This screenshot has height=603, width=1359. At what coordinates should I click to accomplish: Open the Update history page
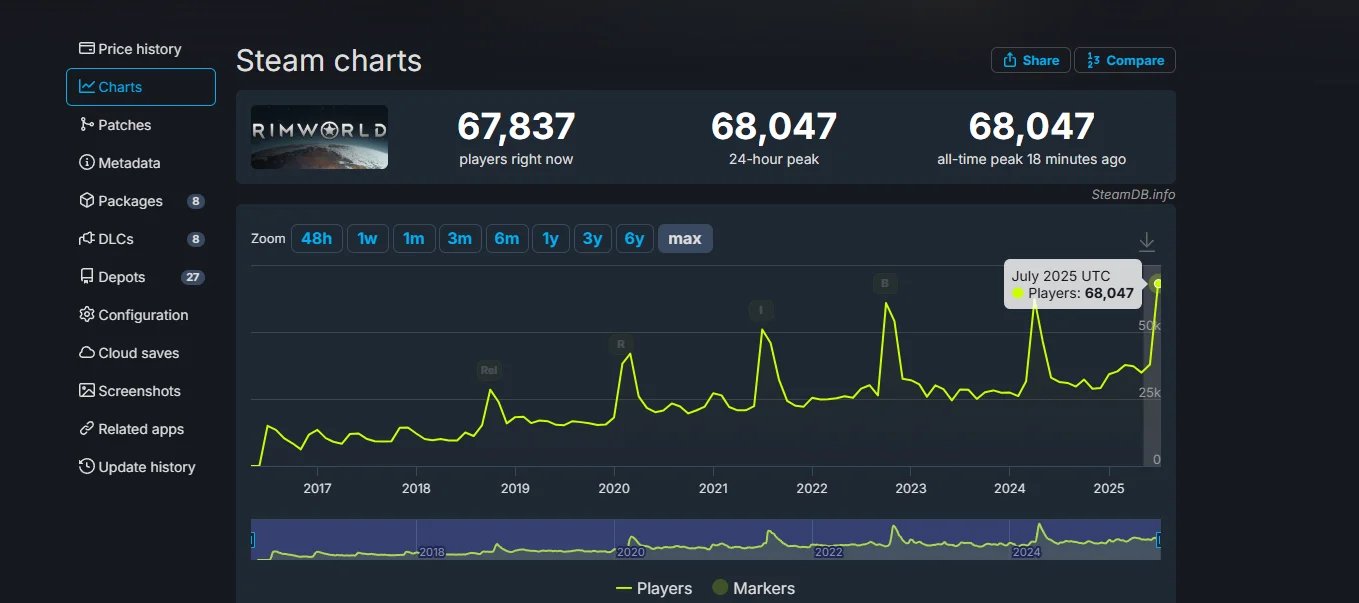point(136,467)
